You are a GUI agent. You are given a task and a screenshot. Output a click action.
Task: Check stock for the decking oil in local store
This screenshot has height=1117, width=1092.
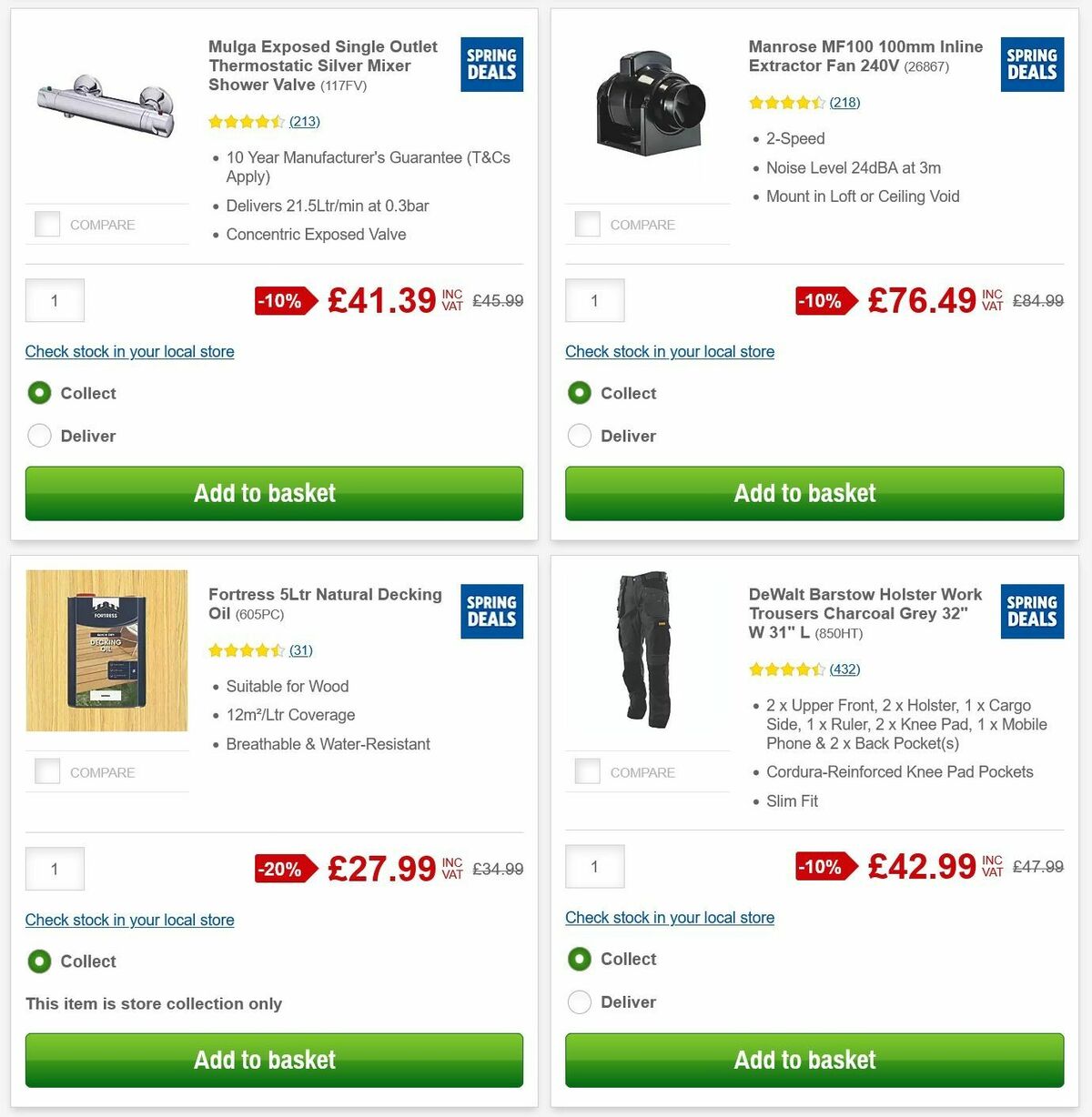click(x=129, y=920)
